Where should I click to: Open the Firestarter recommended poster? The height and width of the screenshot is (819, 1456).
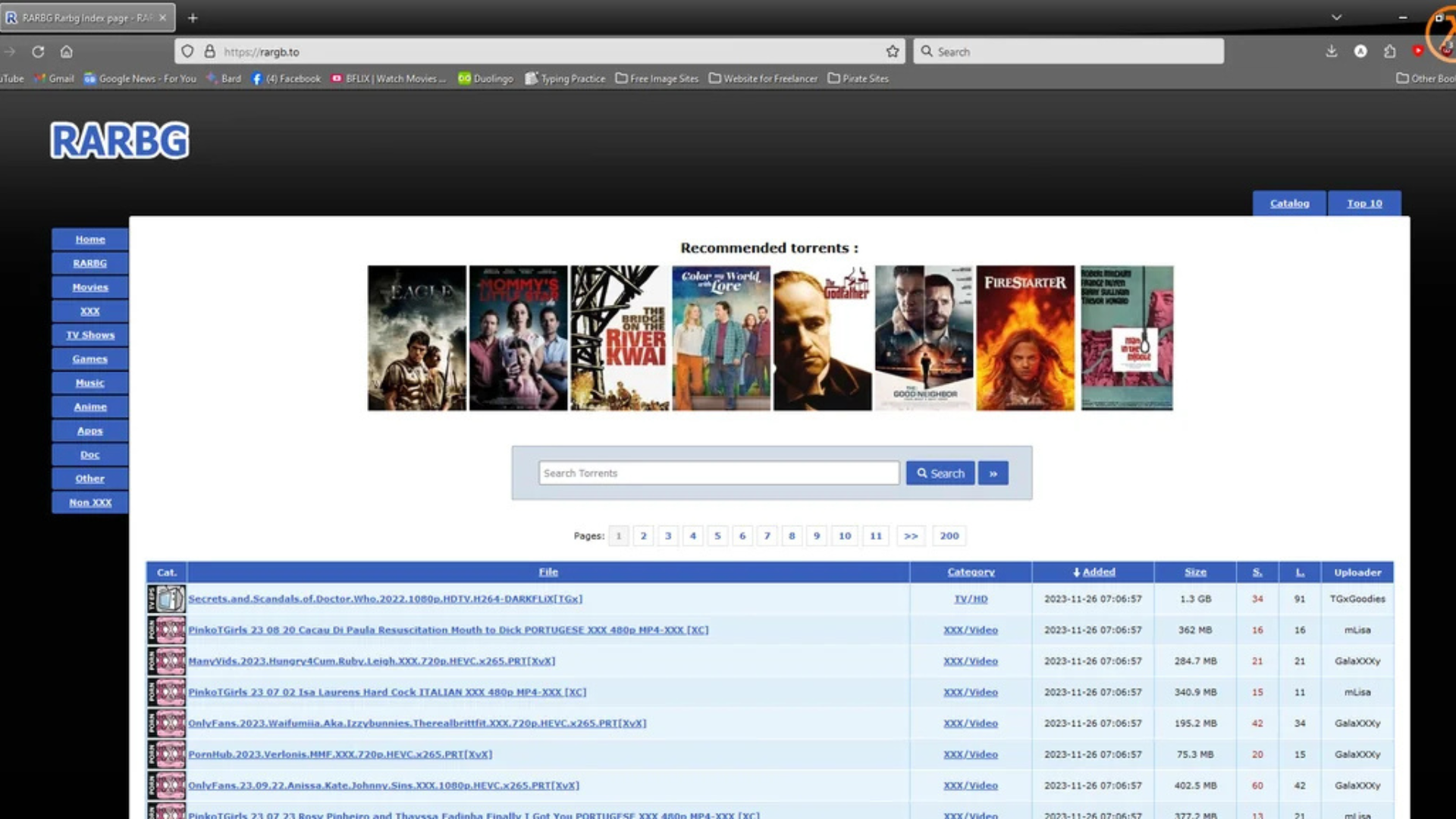[1025, 338]
